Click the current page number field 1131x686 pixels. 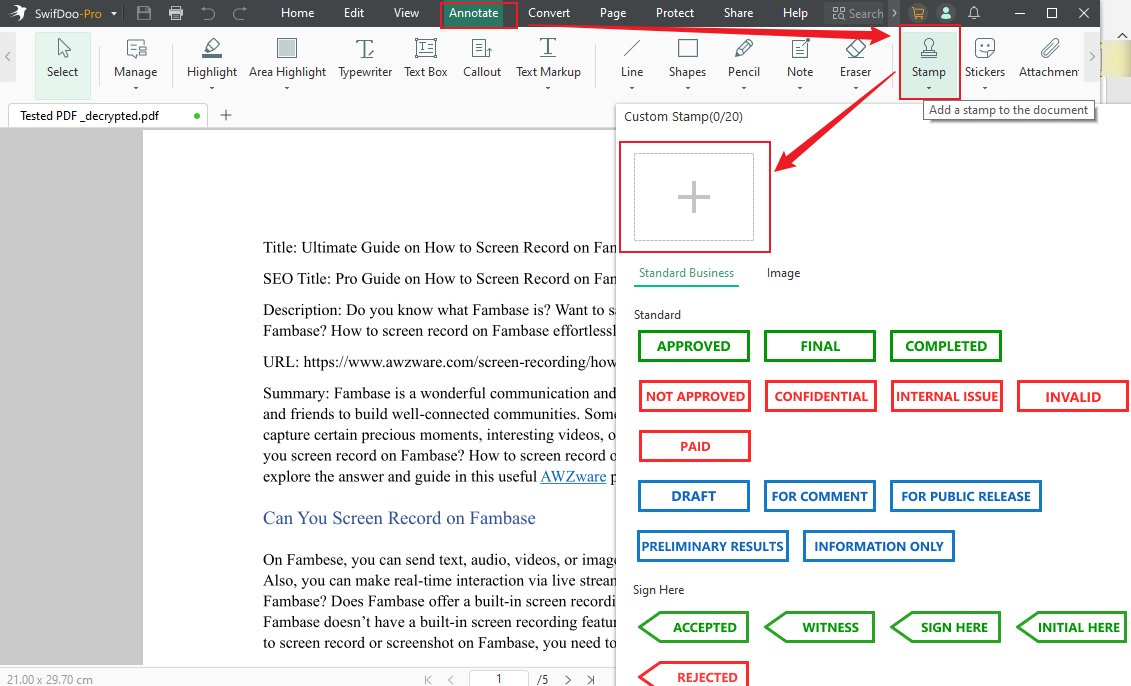[x=498, y=678]
